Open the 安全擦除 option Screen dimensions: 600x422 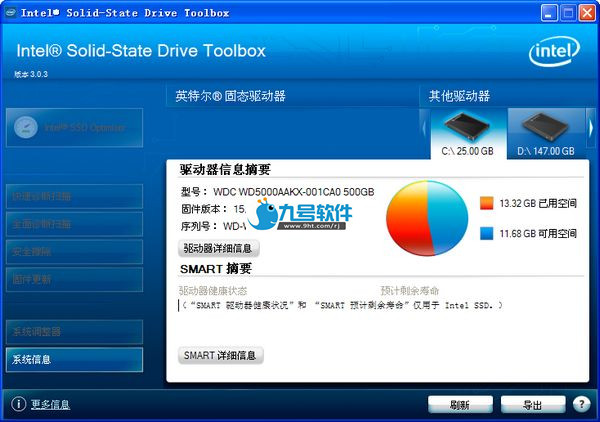click(x=75, y=252)
